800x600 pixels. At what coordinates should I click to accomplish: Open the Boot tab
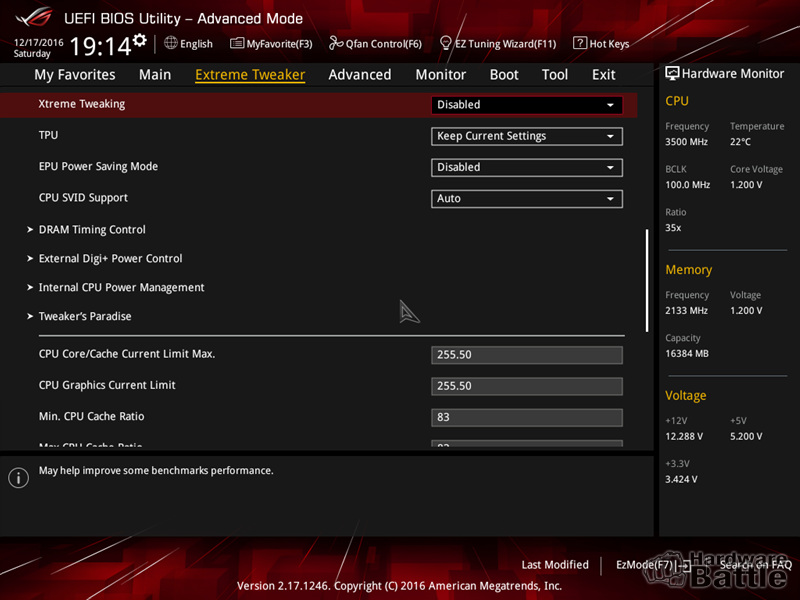coord(504,75)
